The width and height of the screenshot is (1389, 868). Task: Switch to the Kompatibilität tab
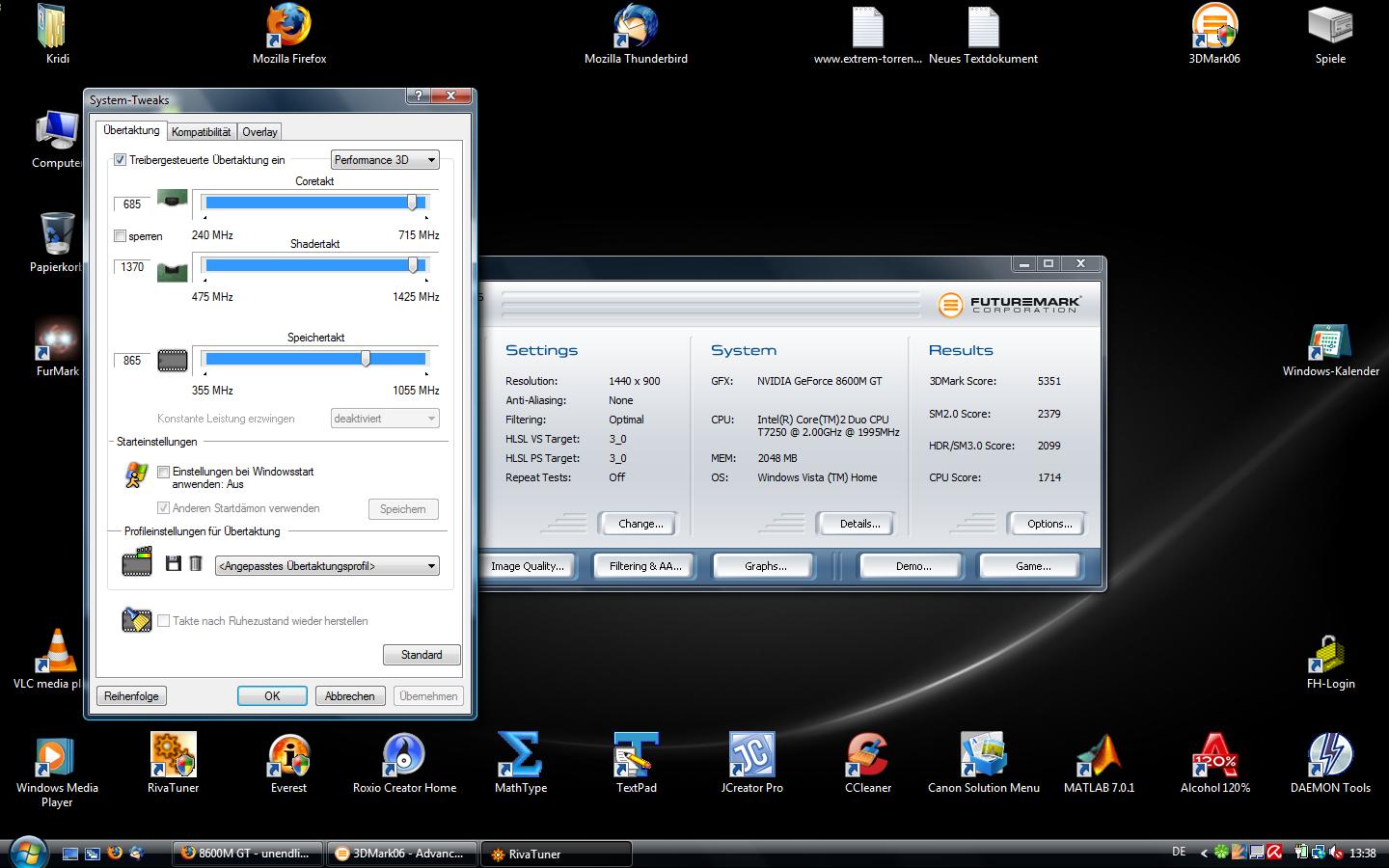[x=202, y=132]
